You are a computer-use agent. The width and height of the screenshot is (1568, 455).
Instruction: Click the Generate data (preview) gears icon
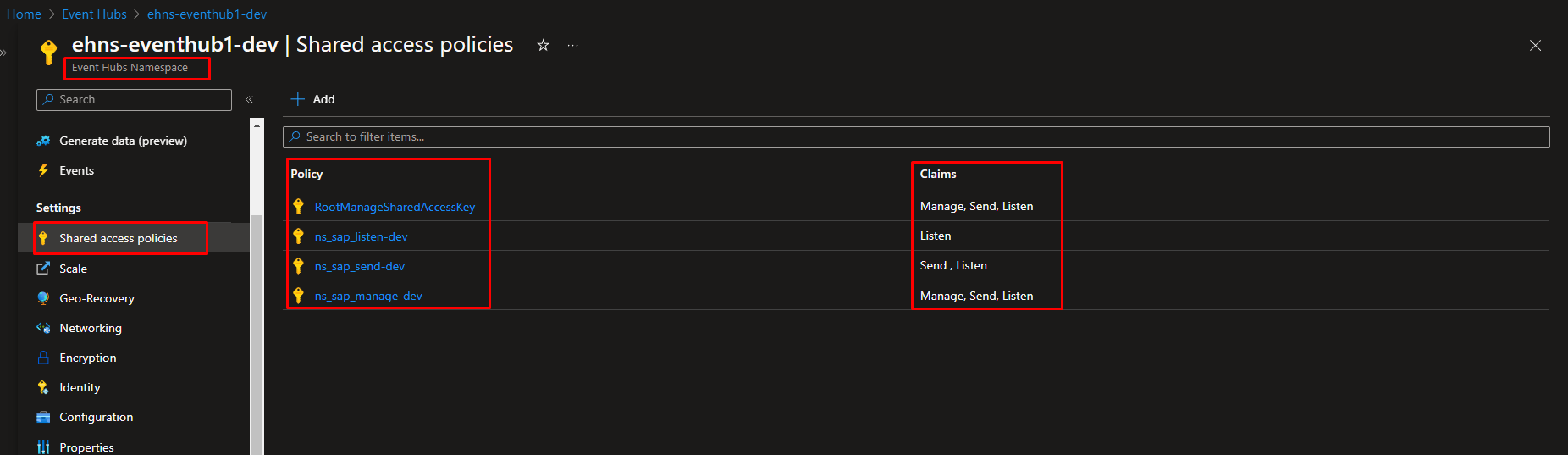point(43,141)
